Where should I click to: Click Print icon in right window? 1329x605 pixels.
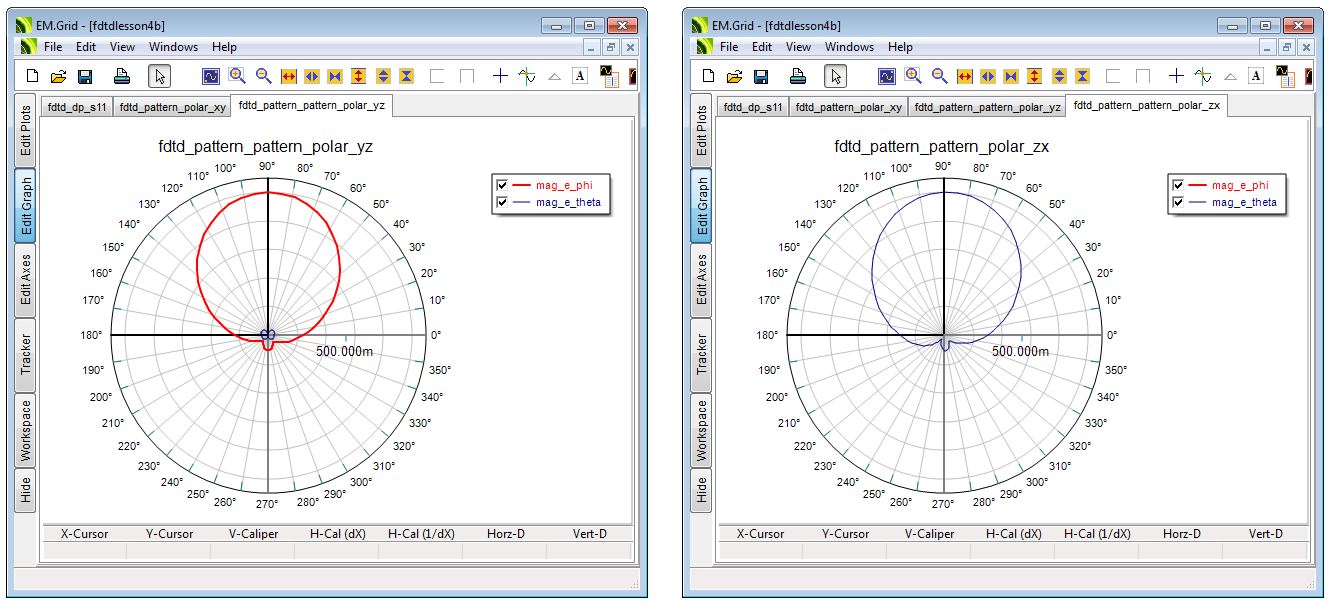798,76
